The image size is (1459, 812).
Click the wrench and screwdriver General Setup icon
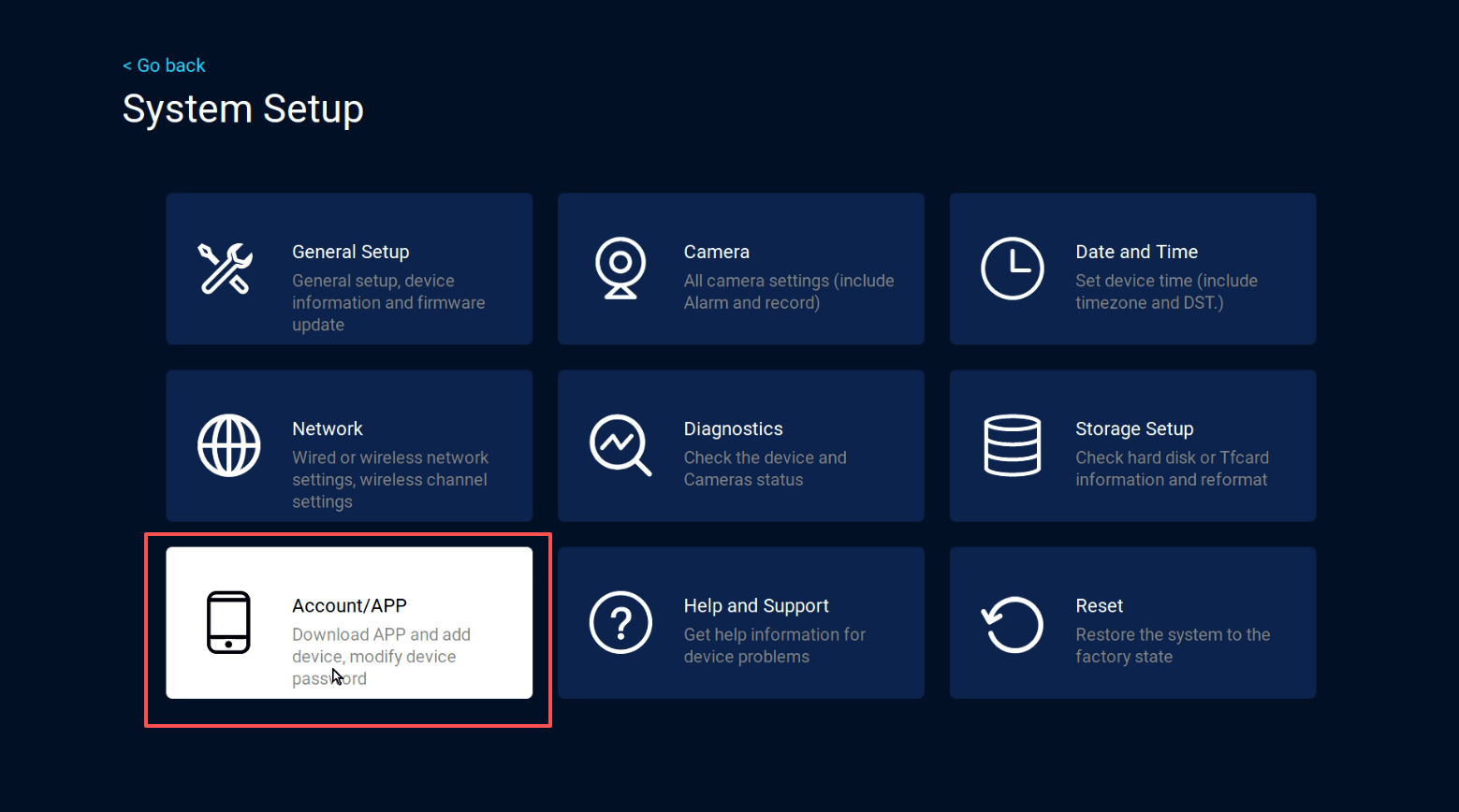click(226, 269)
